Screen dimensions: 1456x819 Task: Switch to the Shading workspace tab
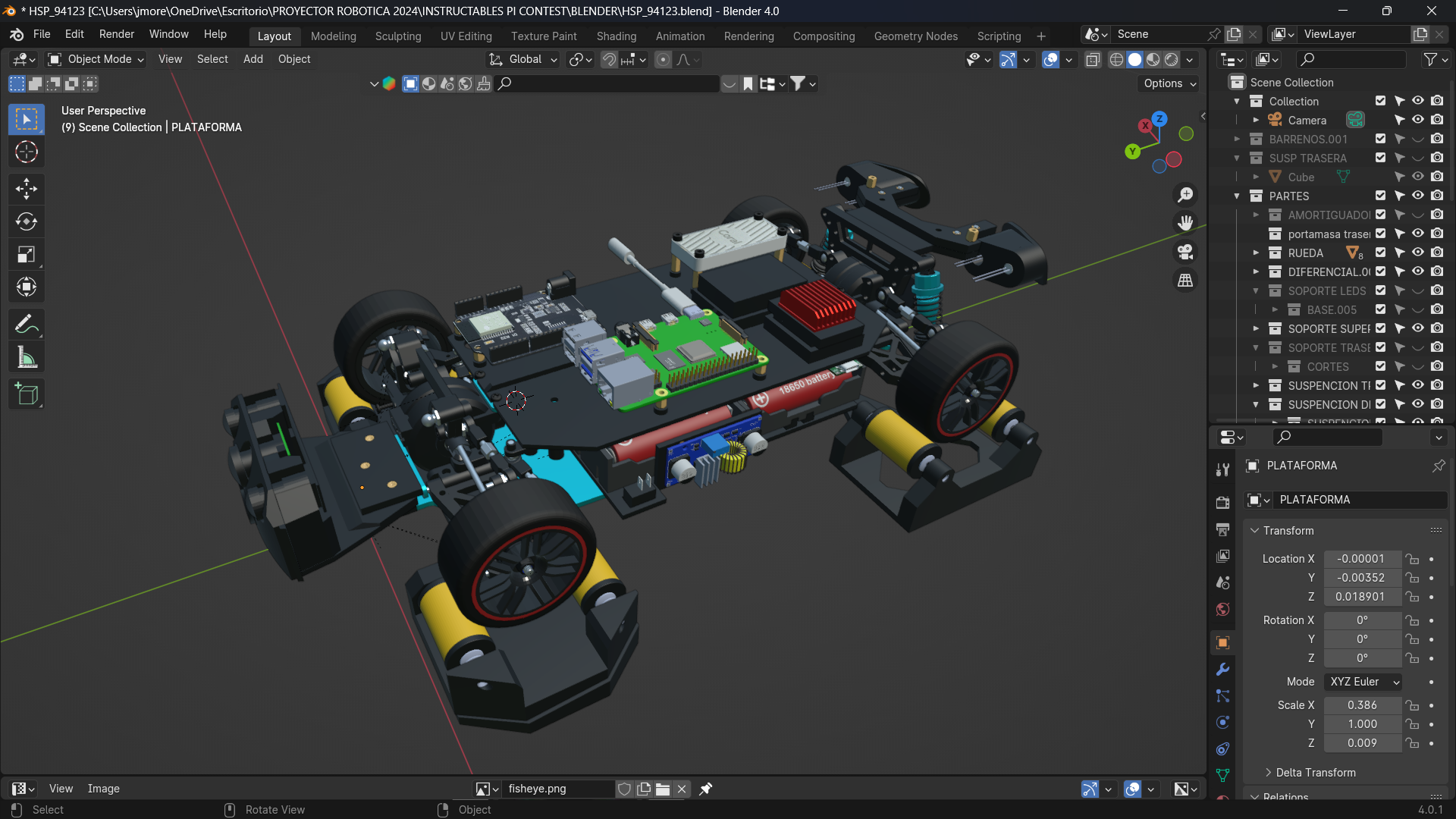click(x=616, y=36)
